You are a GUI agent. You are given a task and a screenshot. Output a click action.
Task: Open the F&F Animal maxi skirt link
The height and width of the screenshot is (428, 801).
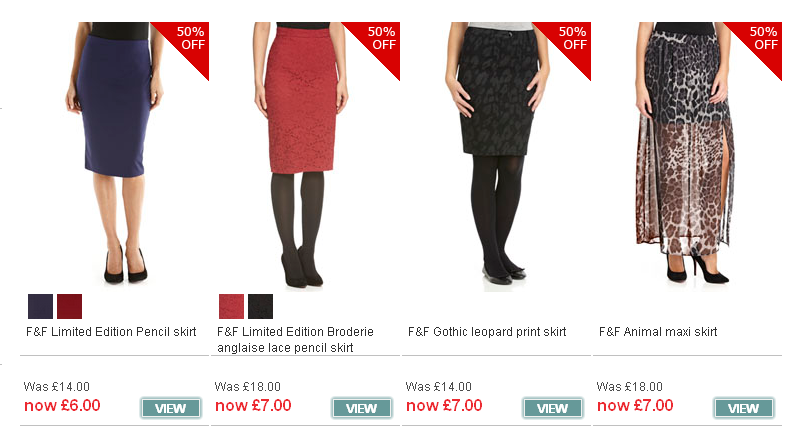658,332
